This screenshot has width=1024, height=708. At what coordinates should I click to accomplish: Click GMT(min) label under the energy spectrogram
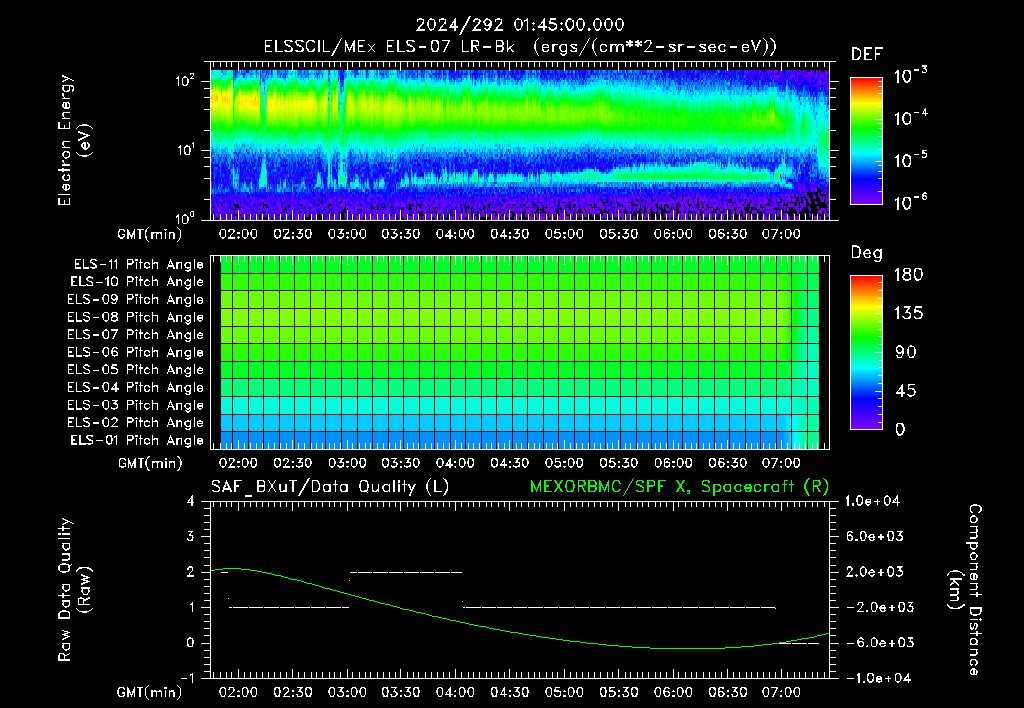click(150, 234)
